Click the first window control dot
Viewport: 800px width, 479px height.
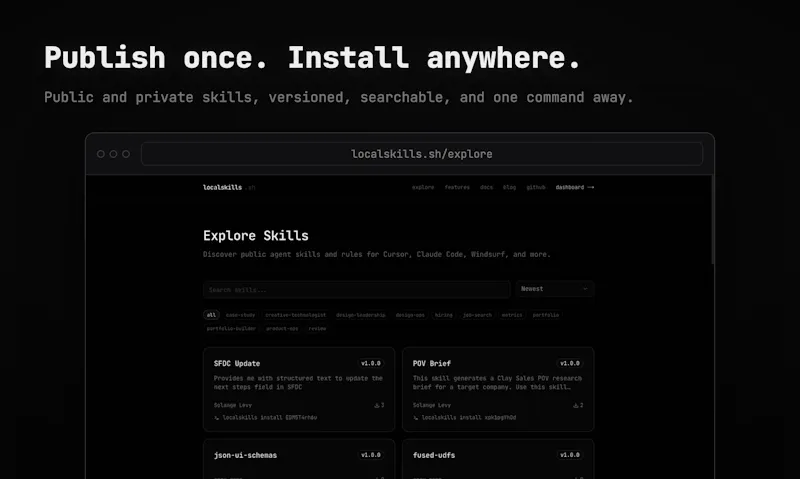pyautogui.click(x=101, y=154)
